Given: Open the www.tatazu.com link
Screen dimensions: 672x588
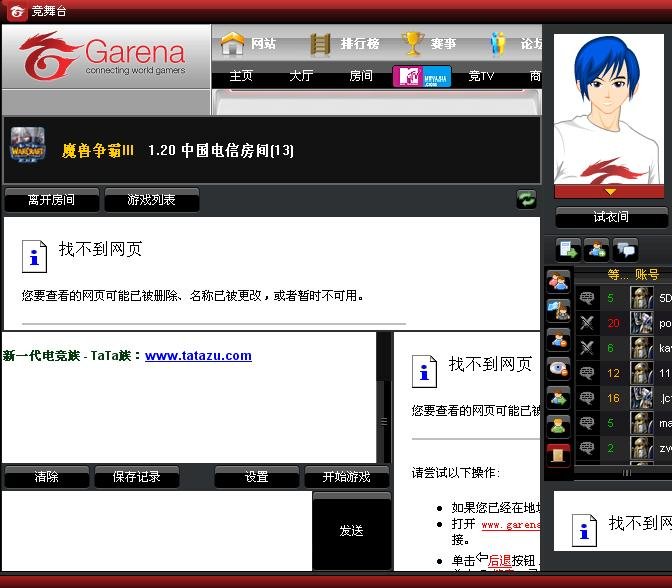Looking at the screenshot, I should click(198, 356).
